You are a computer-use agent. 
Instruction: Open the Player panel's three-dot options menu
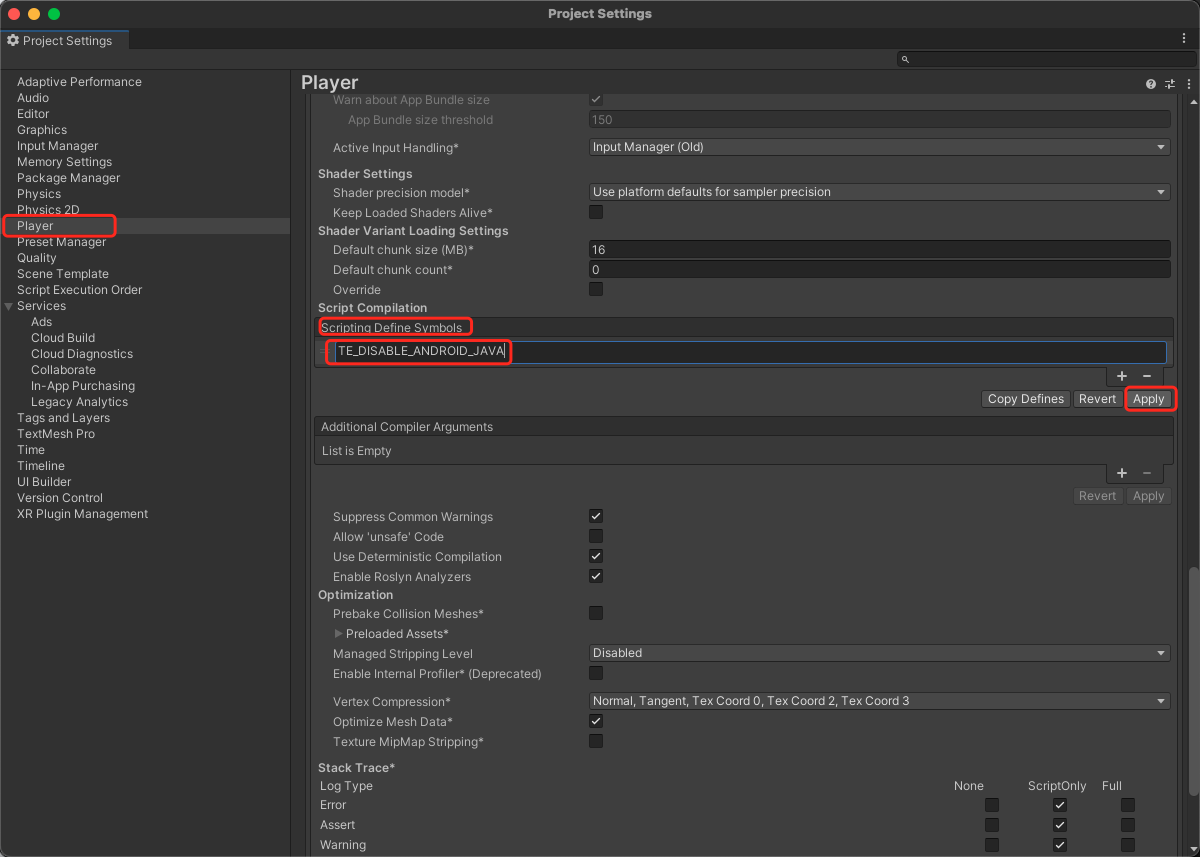[x=1183, y=84]
